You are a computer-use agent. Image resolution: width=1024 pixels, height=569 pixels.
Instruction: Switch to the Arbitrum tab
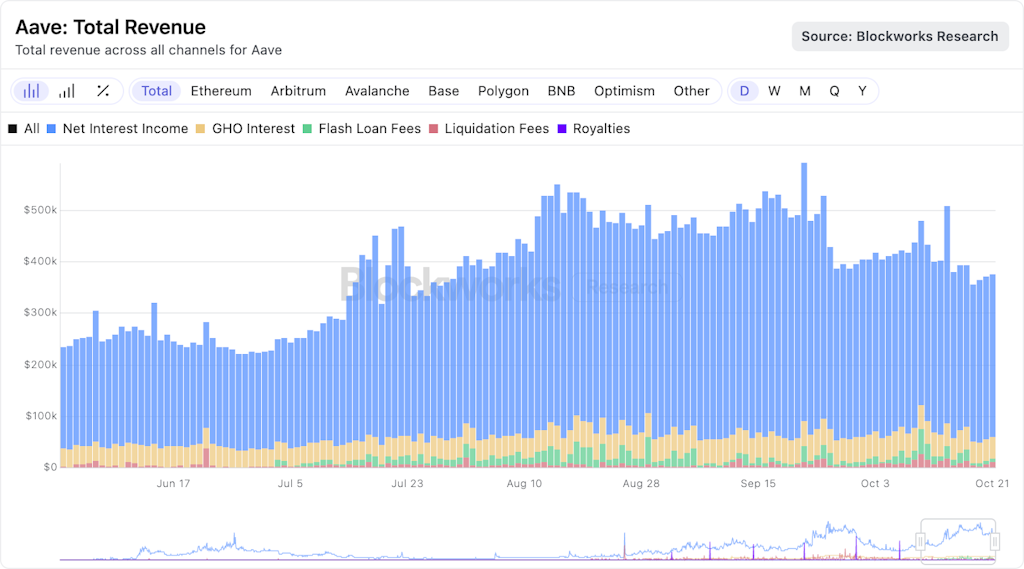[298, 91]
